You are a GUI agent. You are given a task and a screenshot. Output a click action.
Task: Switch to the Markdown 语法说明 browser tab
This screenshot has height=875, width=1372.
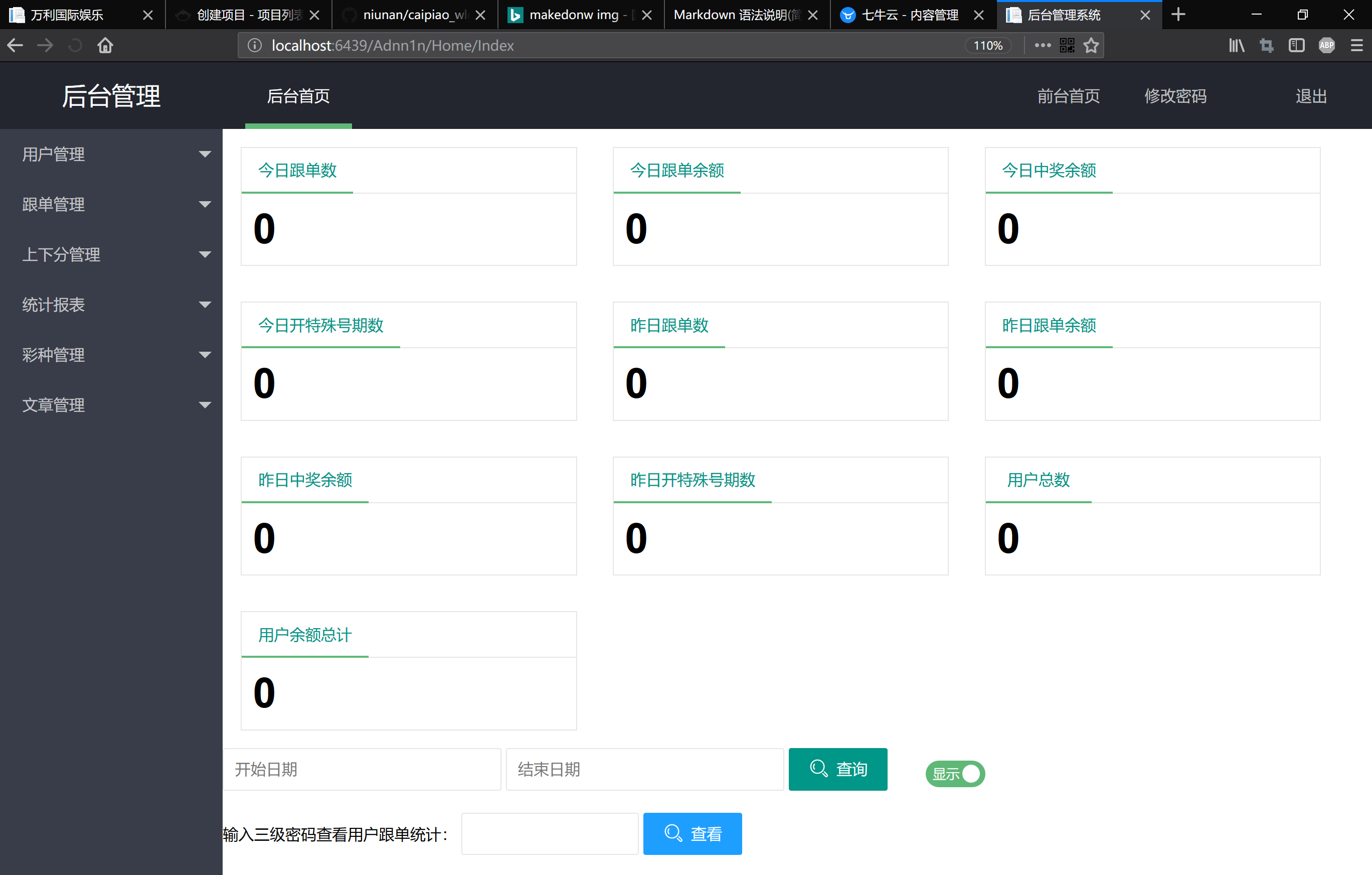coord(735,15)
